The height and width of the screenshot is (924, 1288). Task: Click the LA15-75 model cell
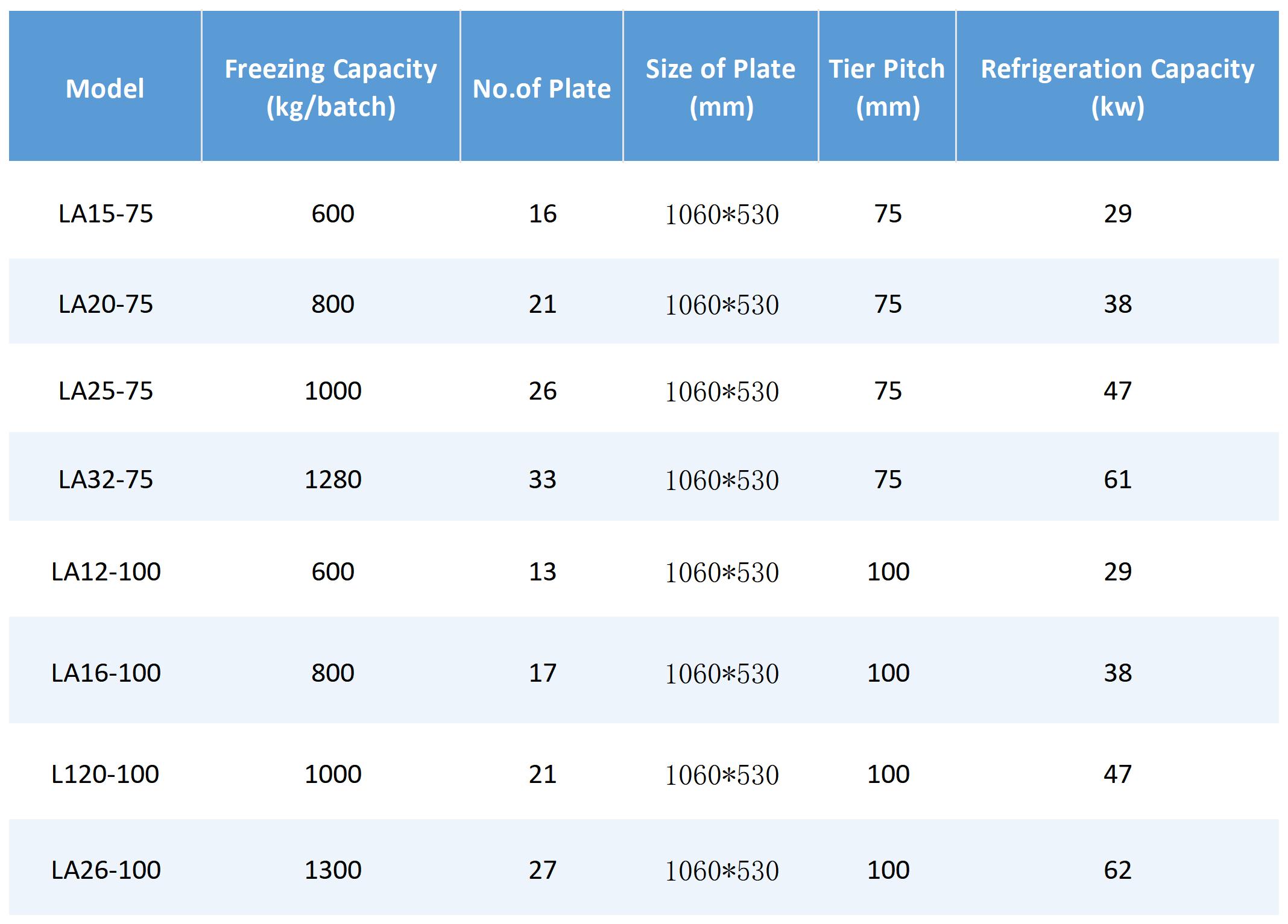pyautogui.click(x=106, y=214)
